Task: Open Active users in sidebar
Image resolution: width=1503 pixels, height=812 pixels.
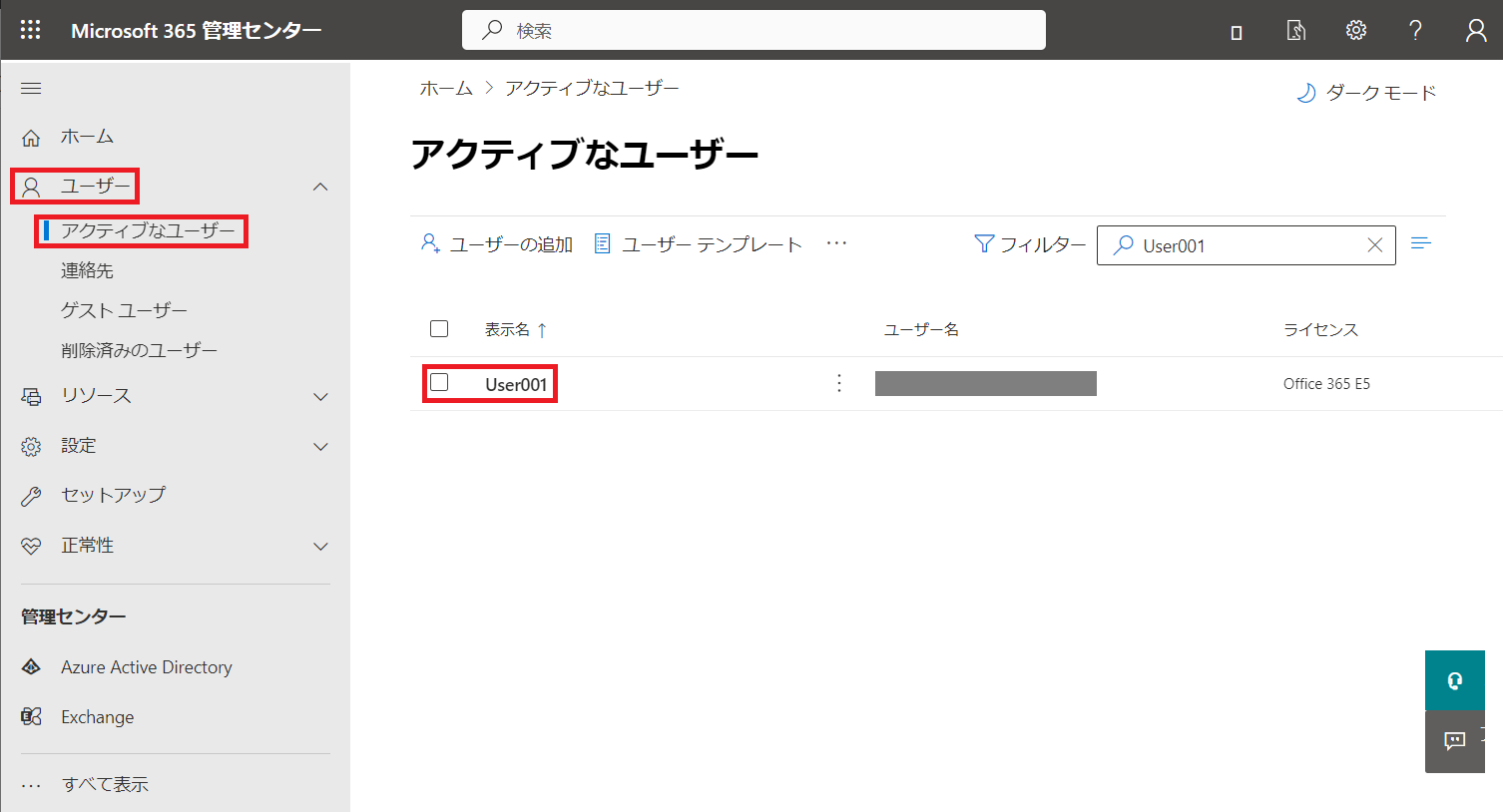Action: (148, 230)
